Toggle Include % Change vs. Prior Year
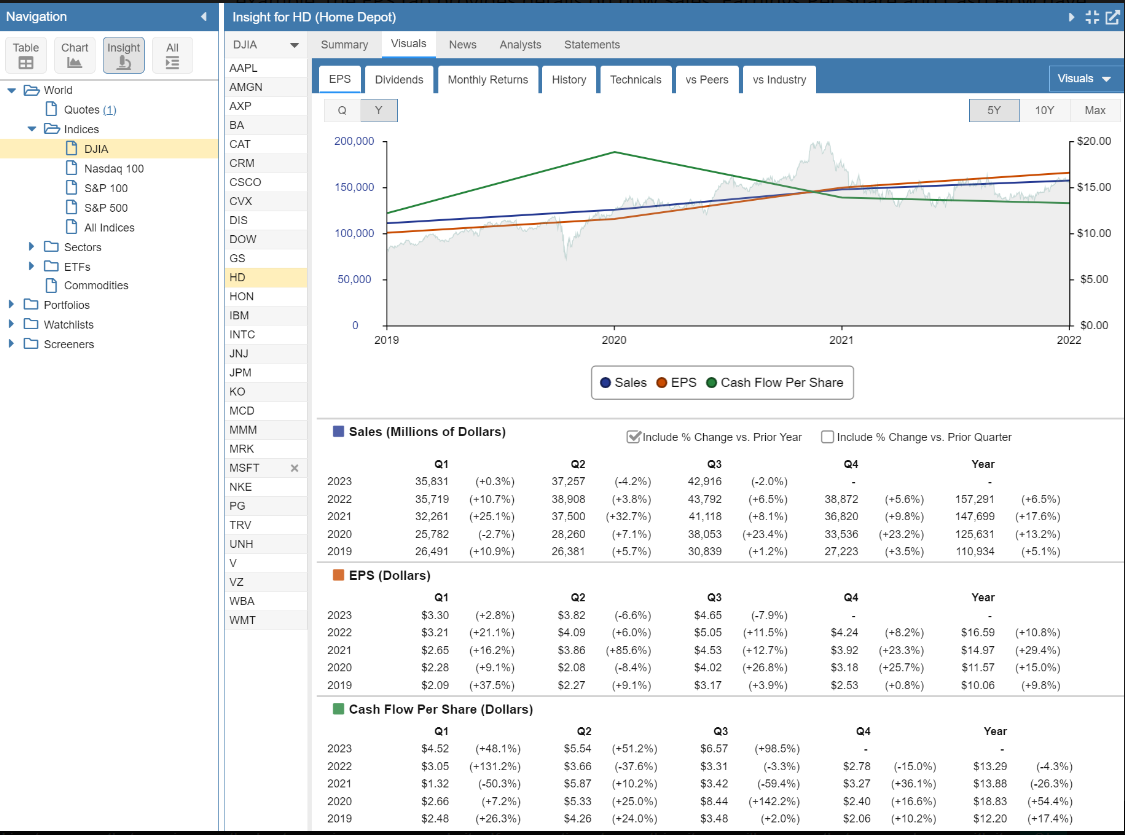This screenshot has width=1125, height=835. 633,437
